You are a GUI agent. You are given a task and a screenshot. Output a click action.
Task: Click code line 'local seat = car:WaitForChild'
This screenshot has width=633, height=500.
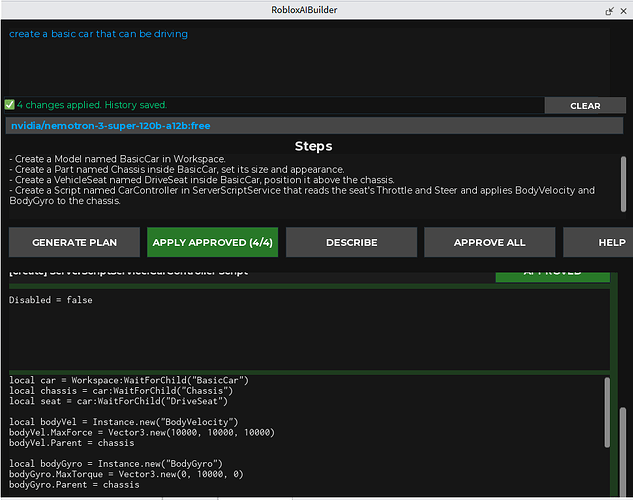tap(118, 401)
